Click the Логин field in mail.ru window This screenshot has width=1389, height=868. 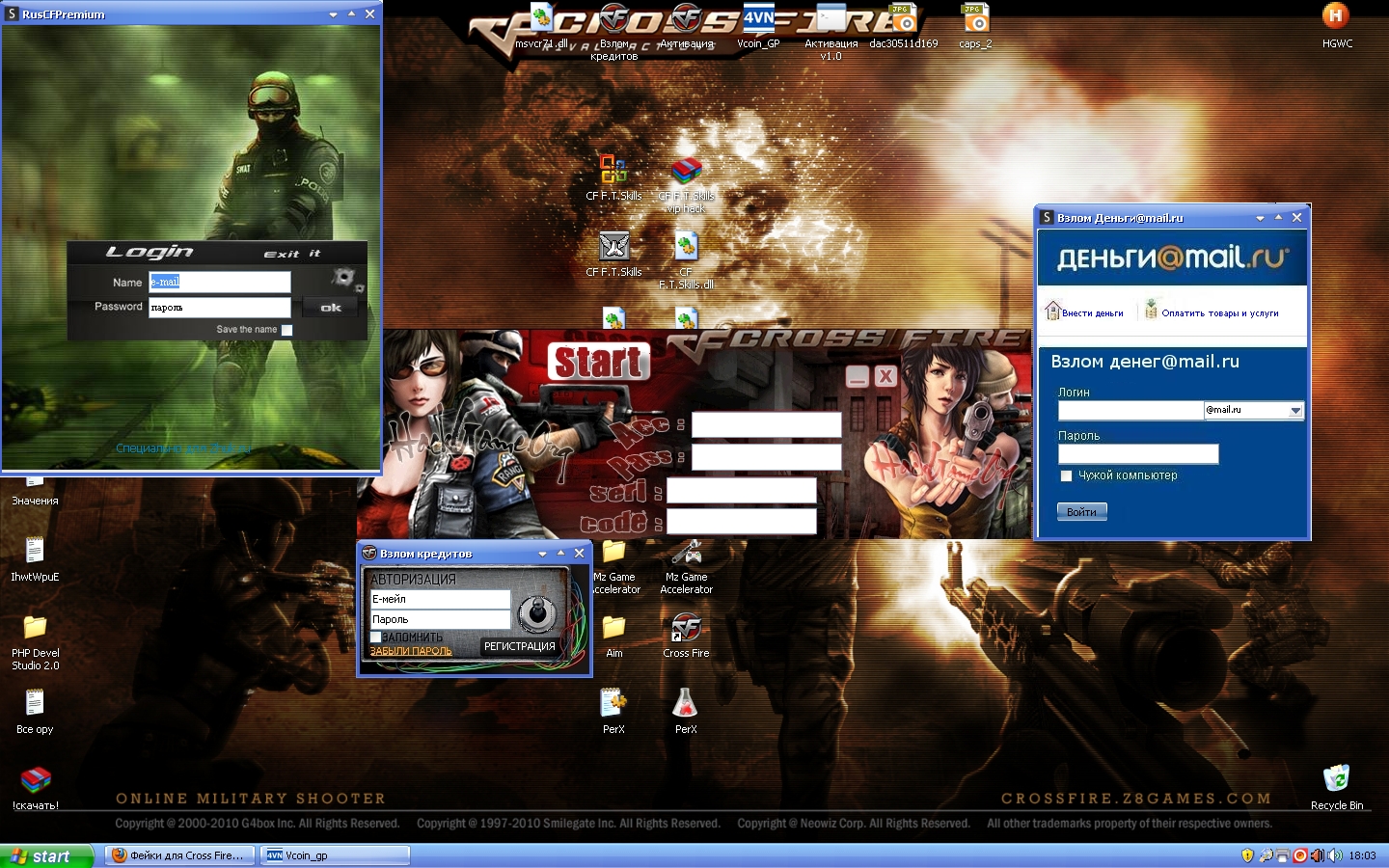tap(1130, 411)
